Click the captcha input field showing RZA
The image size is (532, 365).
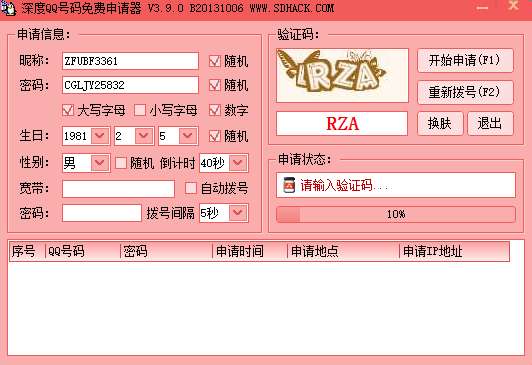[x=342, y=123]
